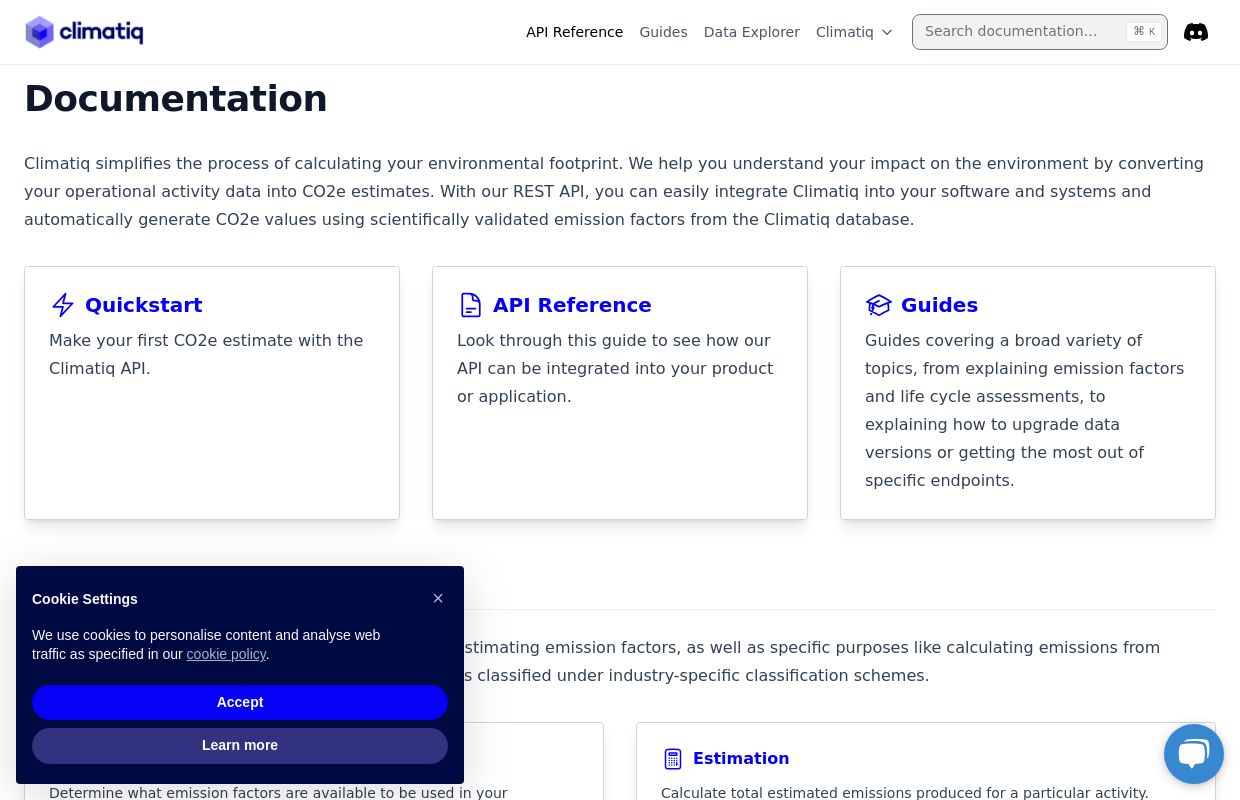Viewport: 1240px width, 800px height.
Task: Click the Documentation page title
Action: tap(176, 99)
